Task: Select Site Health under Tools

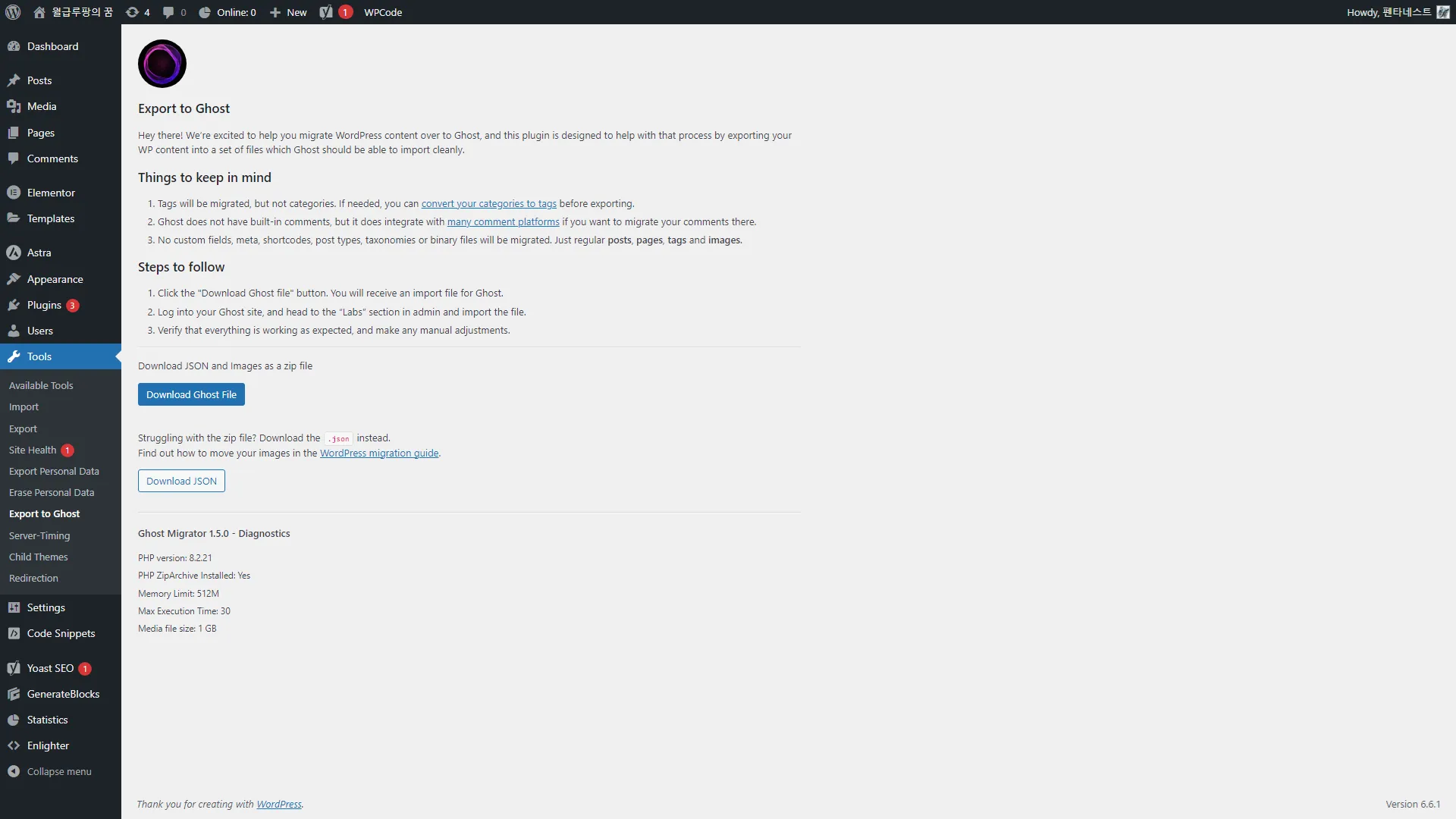Action: 33,450
